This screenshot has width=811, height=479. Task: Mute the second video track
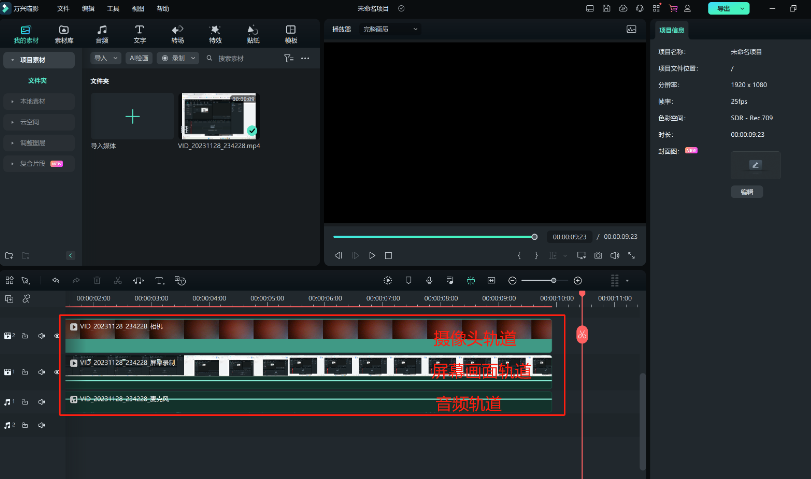click(x=41, y=371)
